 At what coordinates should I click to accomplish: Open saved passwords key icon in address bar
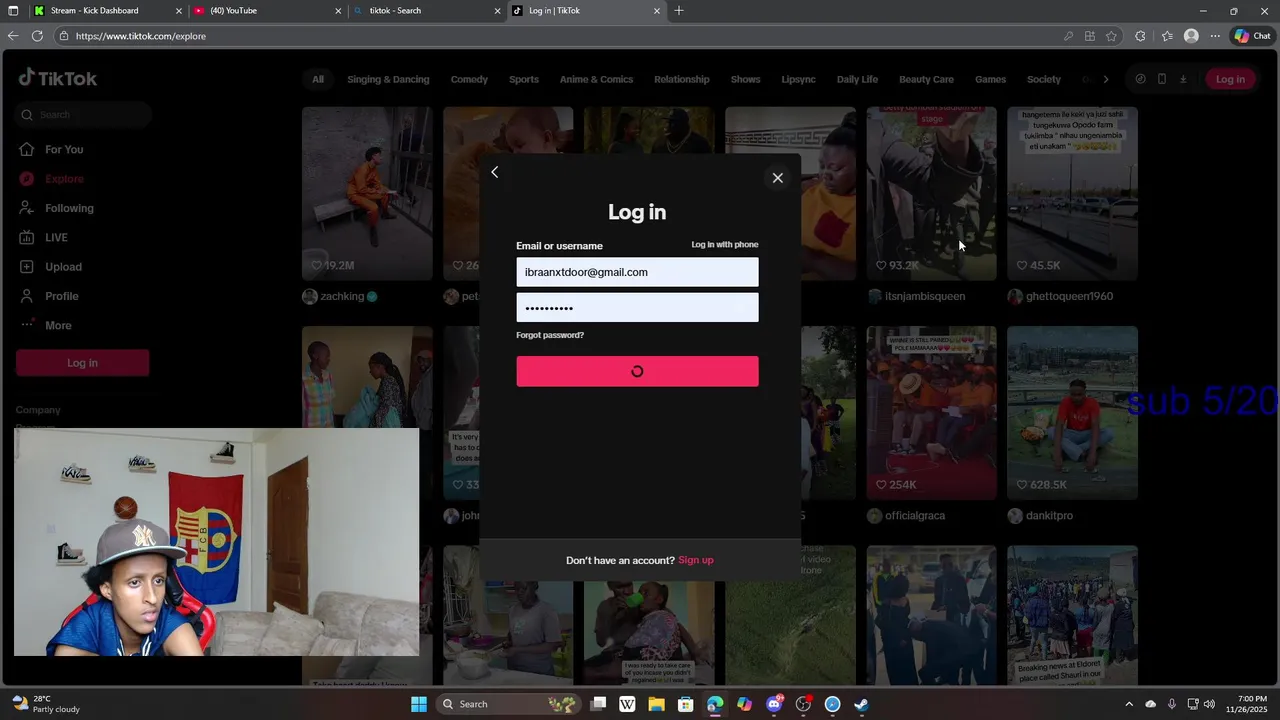pos(1068,36)
